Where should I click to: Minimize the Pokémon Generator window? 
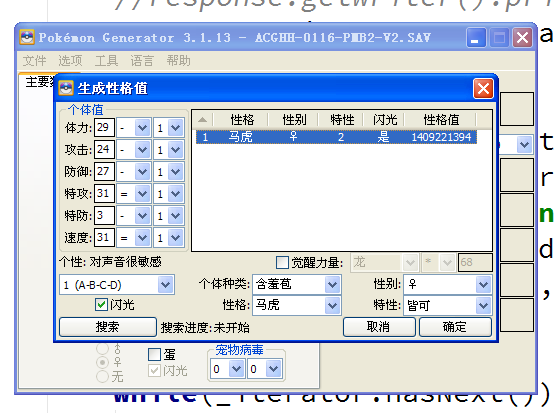[475, 38]
